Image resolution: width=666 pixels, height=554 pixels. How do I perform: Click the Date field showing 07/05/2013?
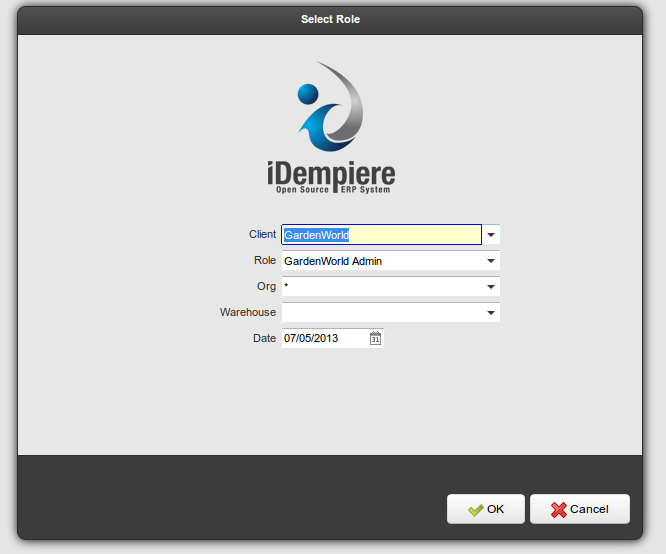(324, 338)
